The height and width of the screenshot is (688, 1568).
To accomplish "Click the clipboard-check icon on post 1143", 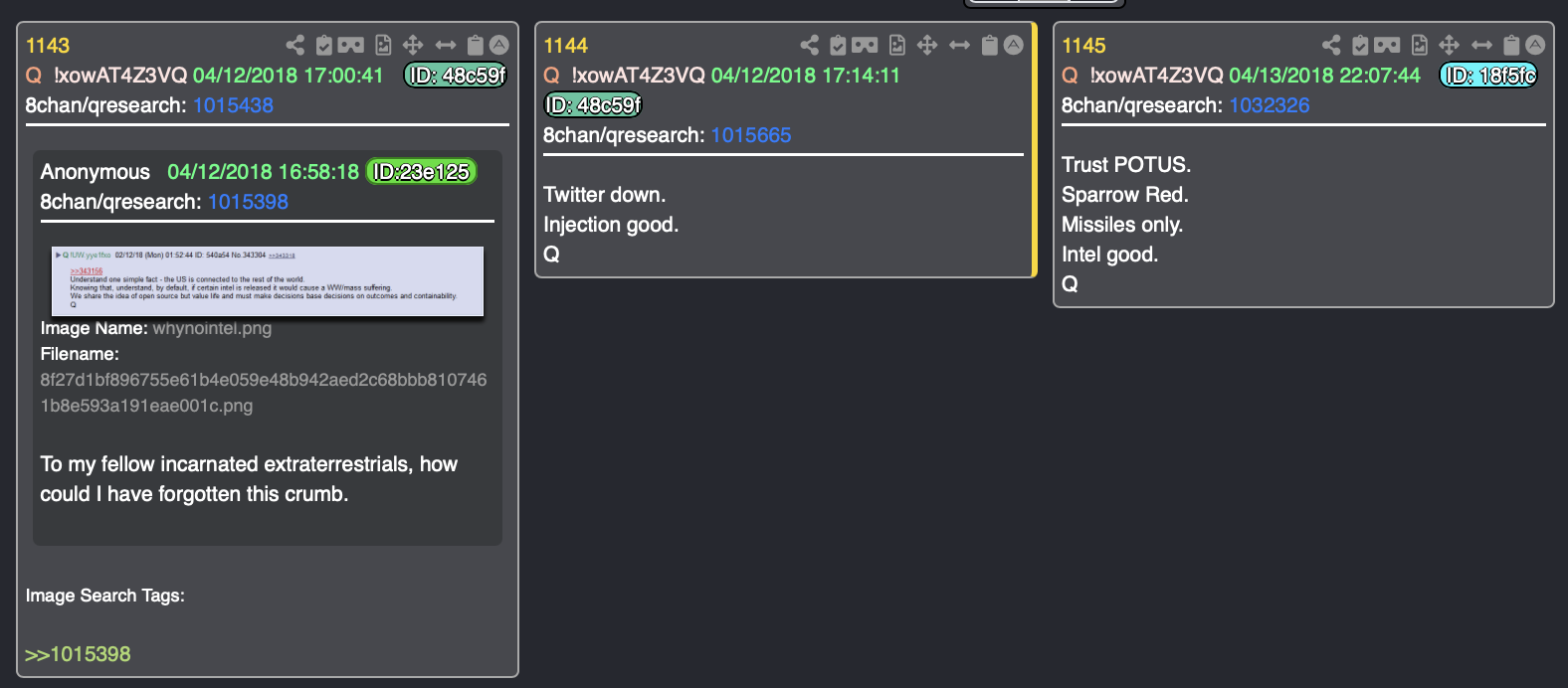I will tap(324, 45).
